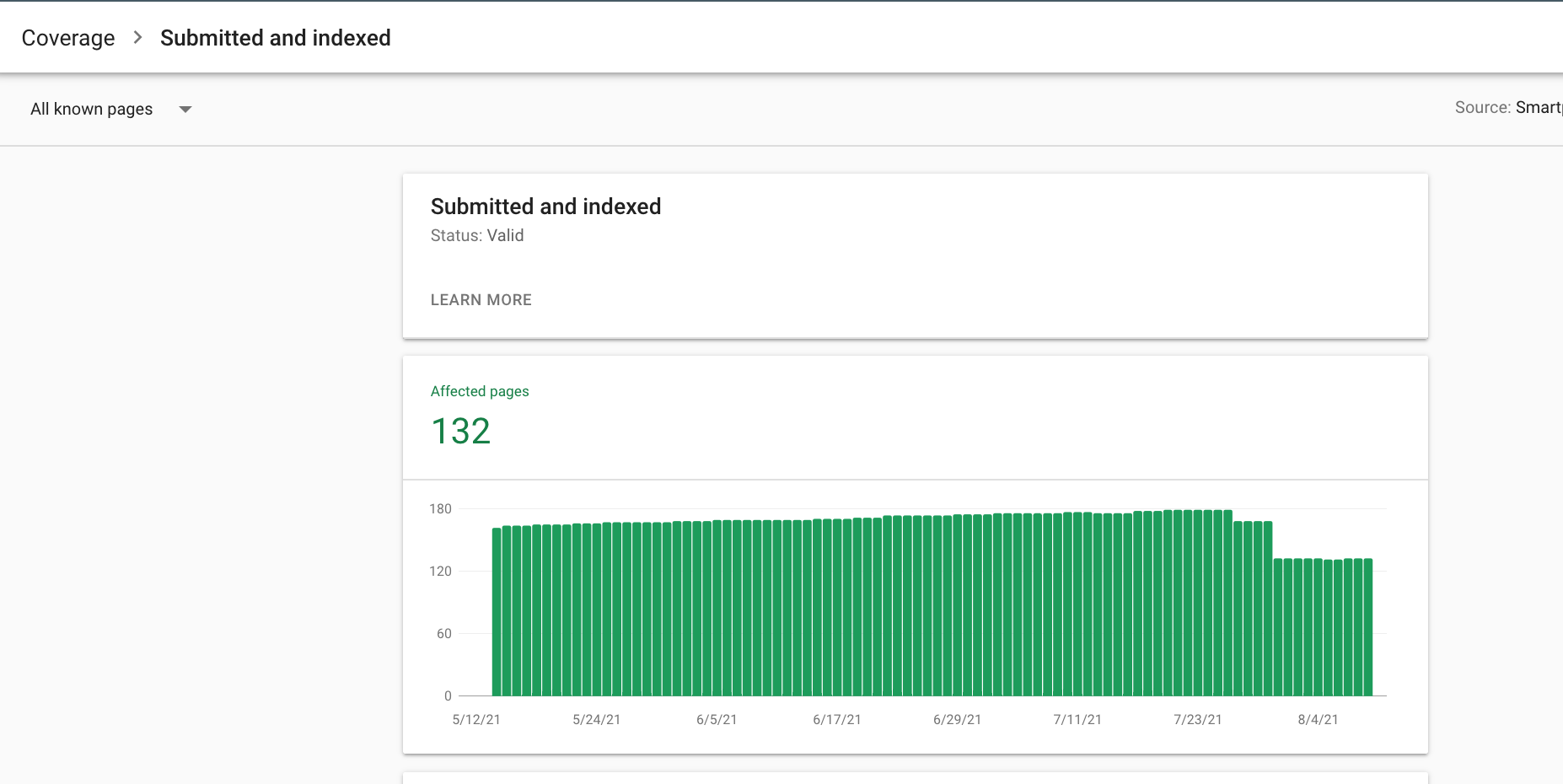
Task: Navigate back to Coverage via the breadcrumb
Action: coord(68,37)
